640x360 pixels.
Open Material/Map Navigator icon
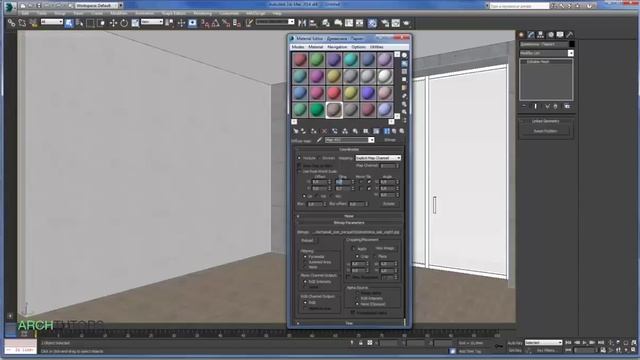[x=404, y=120]
